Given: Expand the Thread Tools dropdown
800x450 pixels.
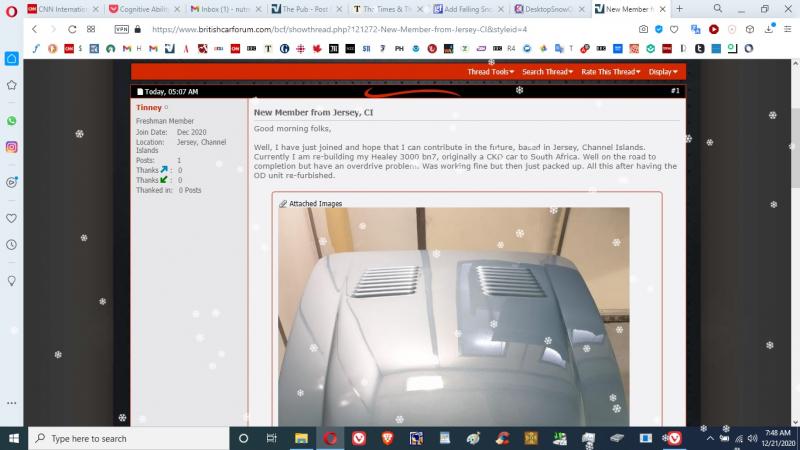Looking at the screenshot, I should (x=491, y=72).
